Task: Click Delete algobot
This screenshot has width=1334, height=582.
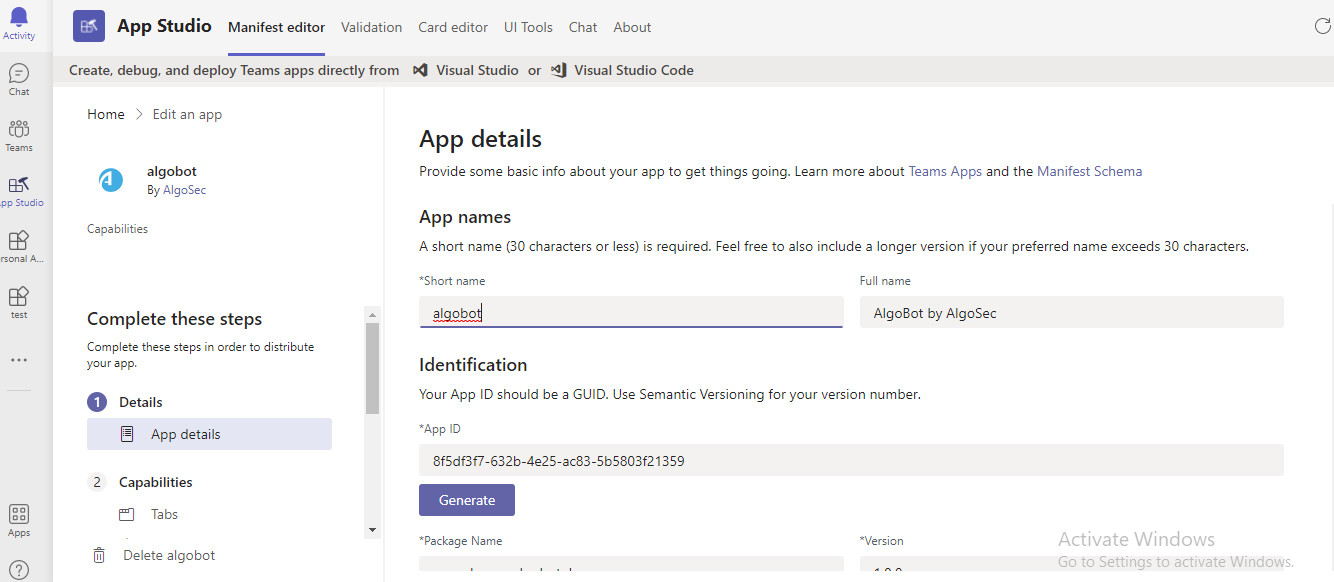Action: point(169,555)
